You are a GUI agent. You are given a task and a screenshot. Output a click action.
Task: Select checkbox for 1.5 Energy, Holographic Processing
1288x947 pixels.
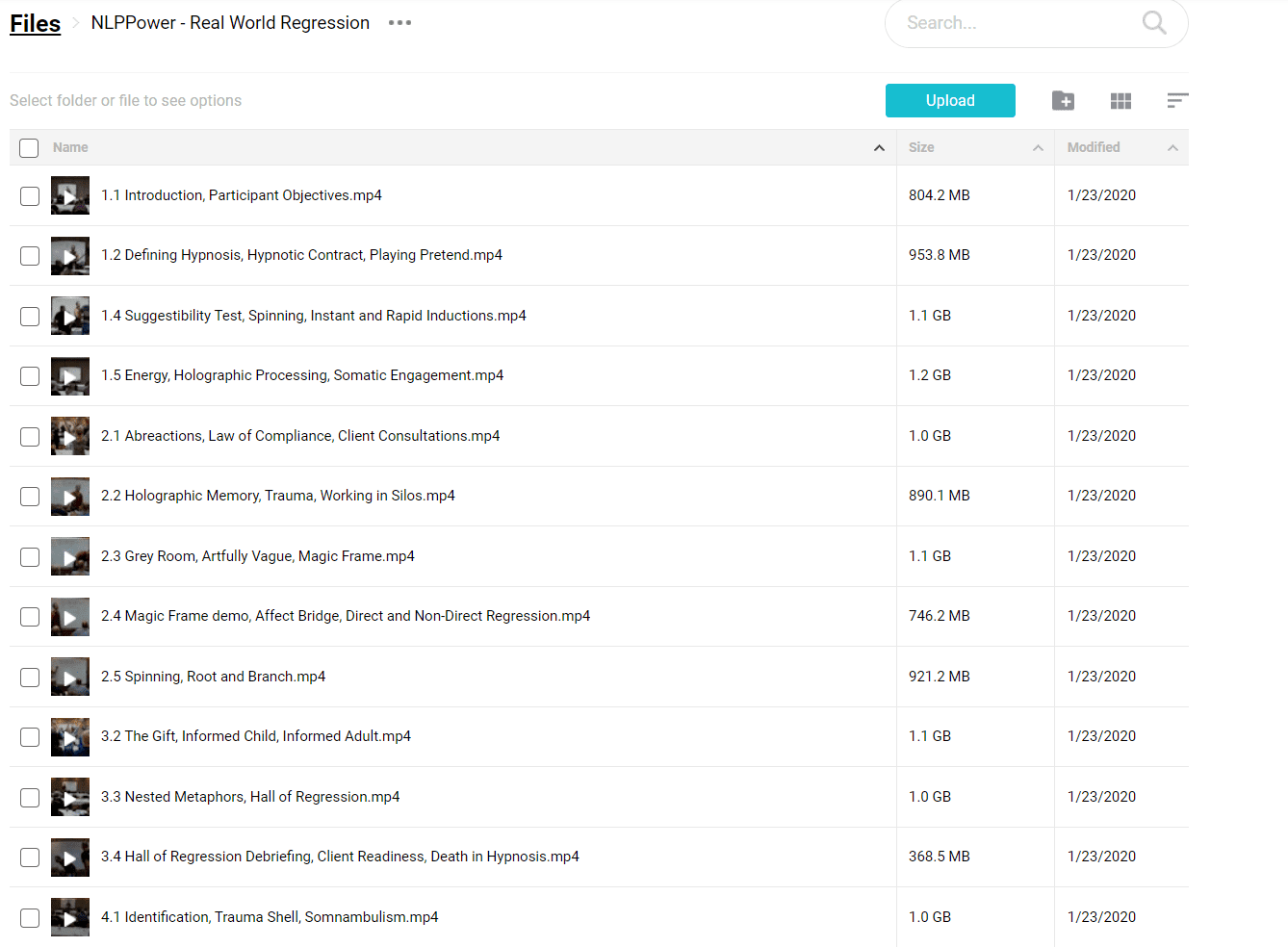30,376
